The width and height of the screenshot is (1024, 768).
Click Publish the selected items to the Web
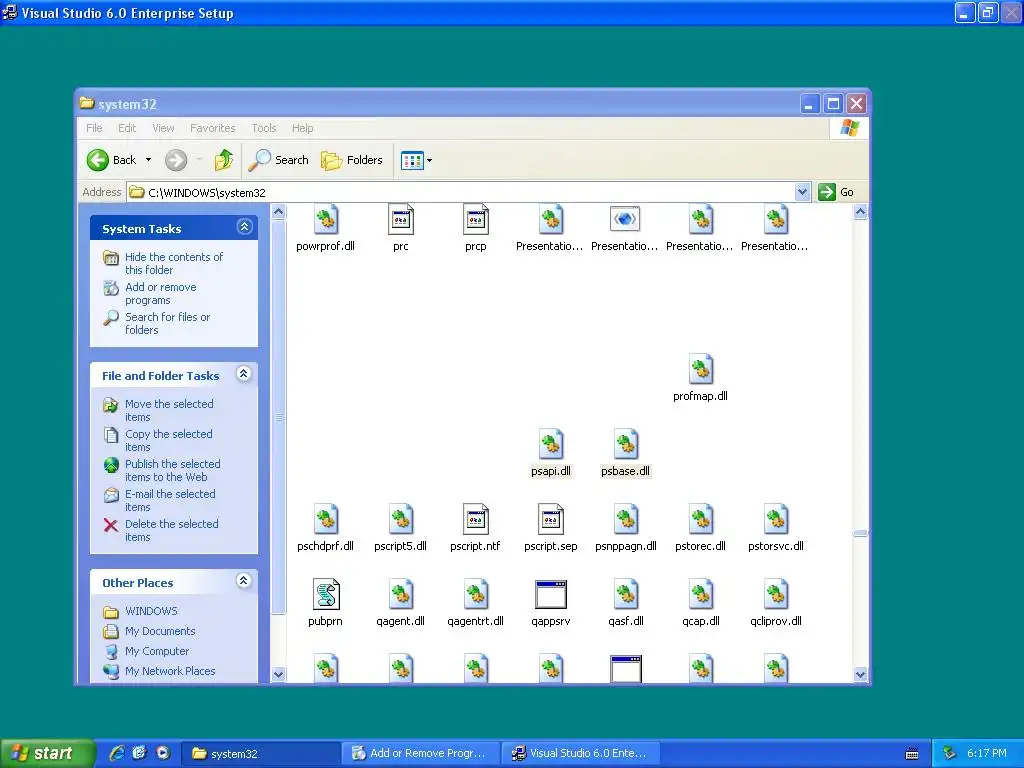point(172,470)
